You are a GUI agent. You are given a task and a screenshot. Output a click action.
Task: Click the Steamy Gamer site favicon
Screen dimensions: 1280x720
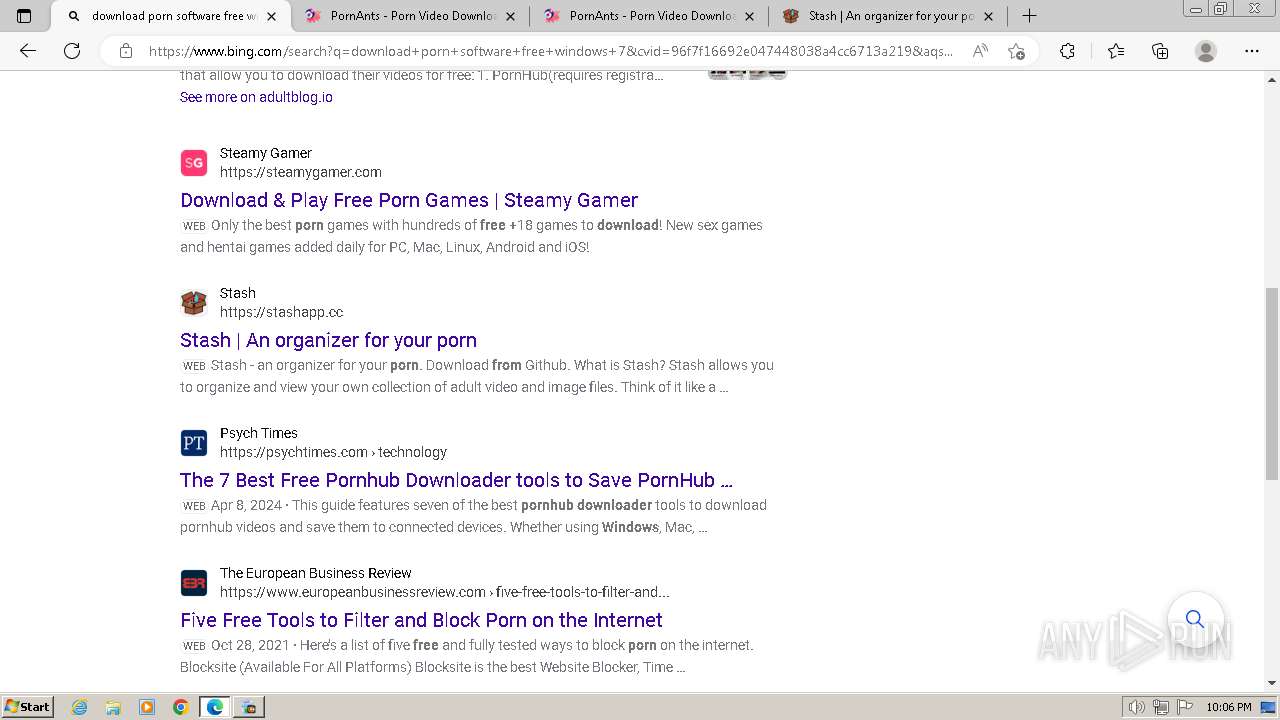(194, 163)
